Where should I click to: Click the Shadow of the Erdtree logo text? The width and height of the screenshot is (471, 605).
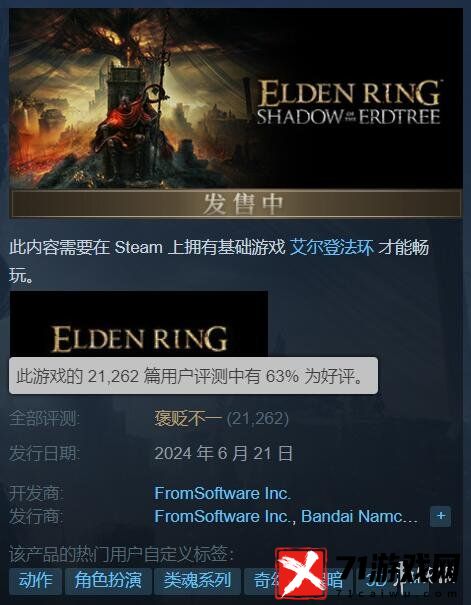tap(349, 102)
